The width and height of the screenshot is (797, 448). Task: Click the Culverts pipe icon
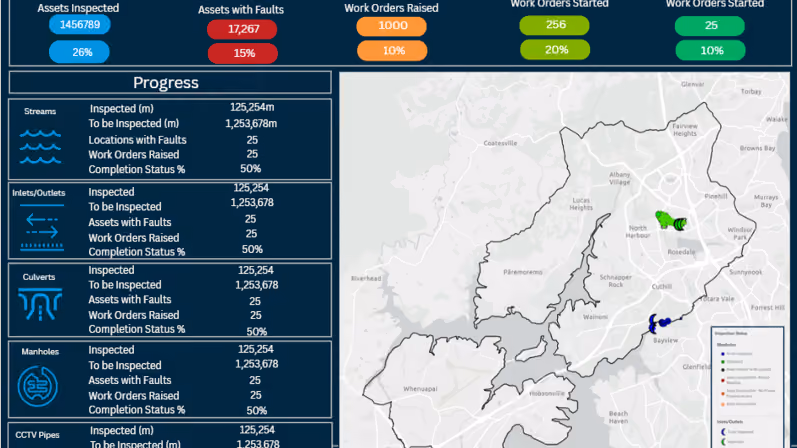pyautogui.click(x=40, y=304)
